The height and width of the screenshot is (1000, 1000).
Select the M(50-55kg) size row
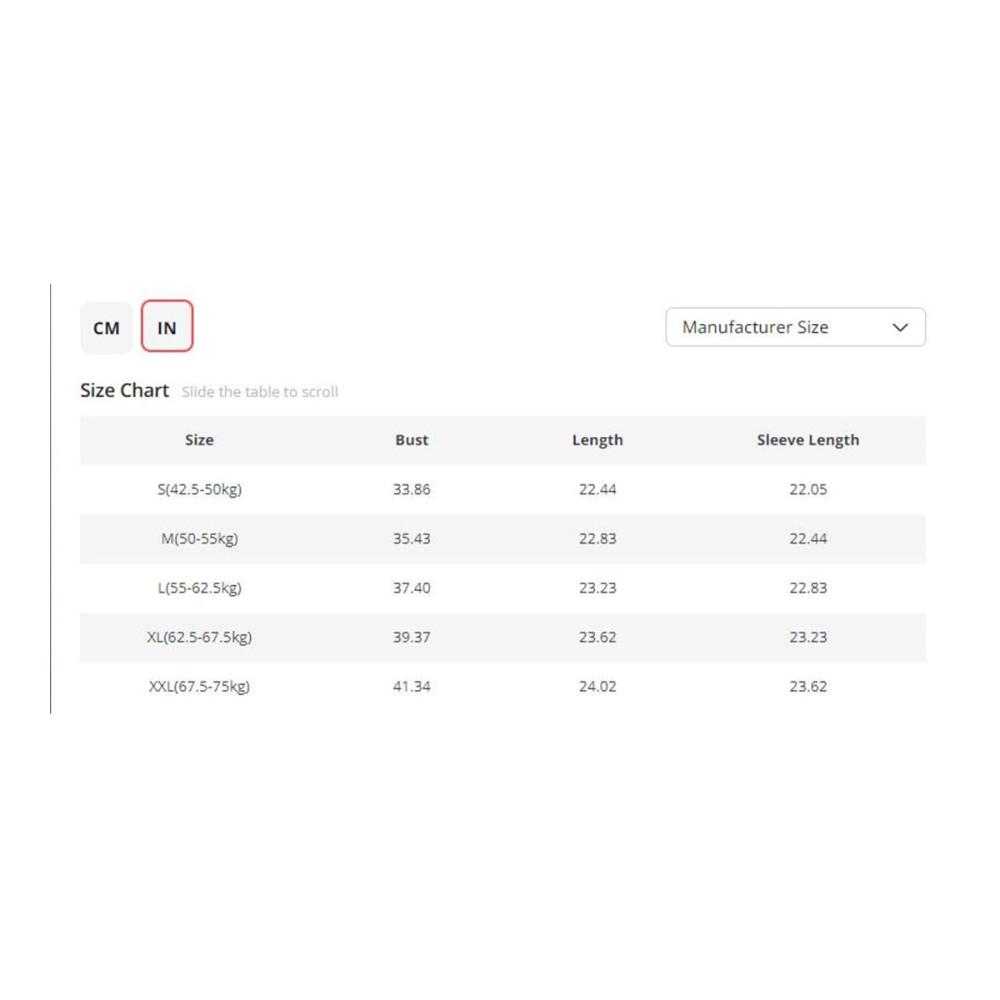[199, 538]
